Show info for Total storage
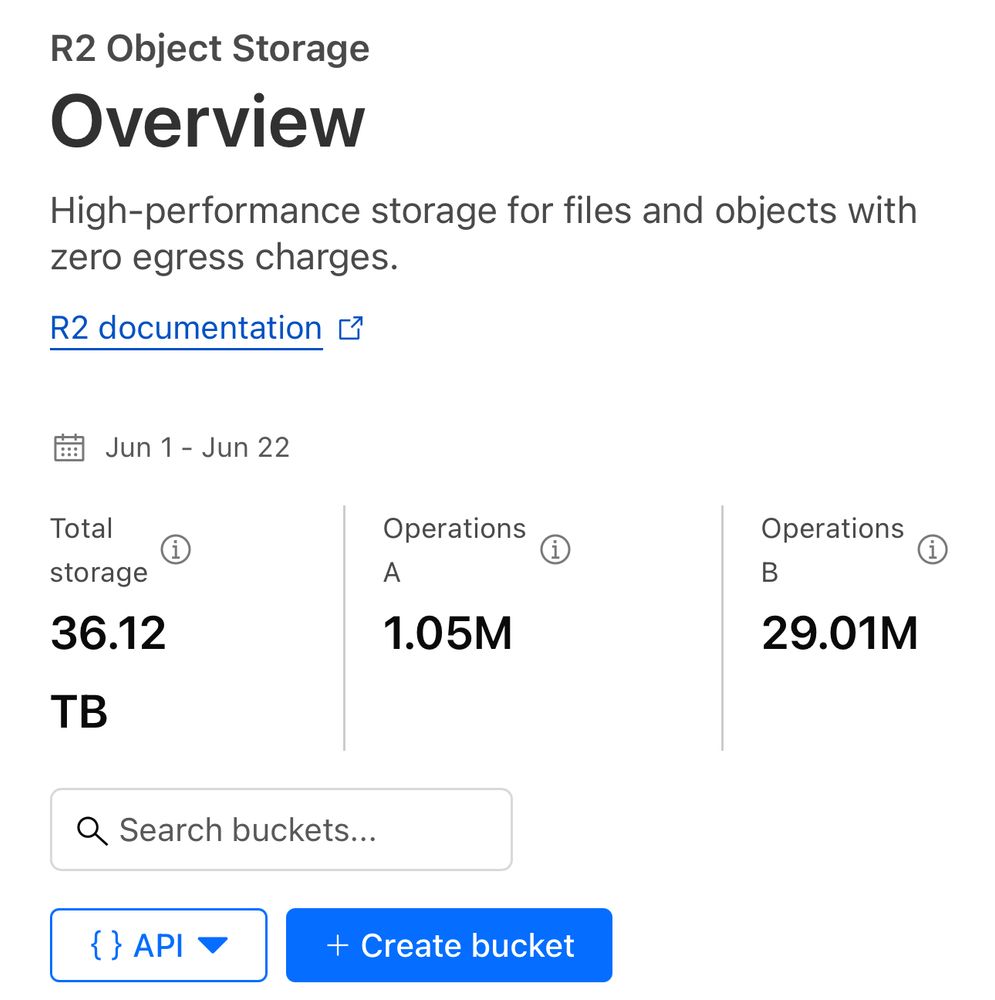The height and width of the screenshot is (1000, 995). tap(175, 549)
